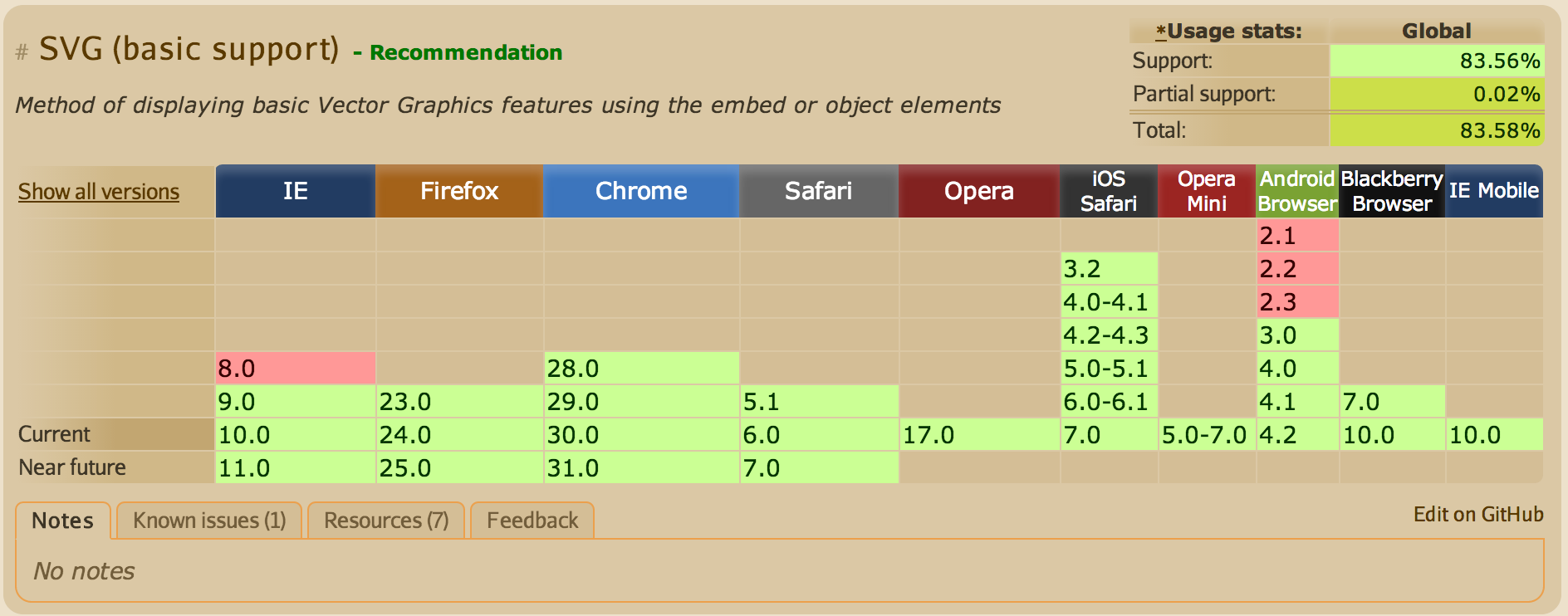Select the iOS Safari 3.2 cell
The width and height of the screenshot is (1568, 616).
pyautogui.click(x=1109, y=268)
